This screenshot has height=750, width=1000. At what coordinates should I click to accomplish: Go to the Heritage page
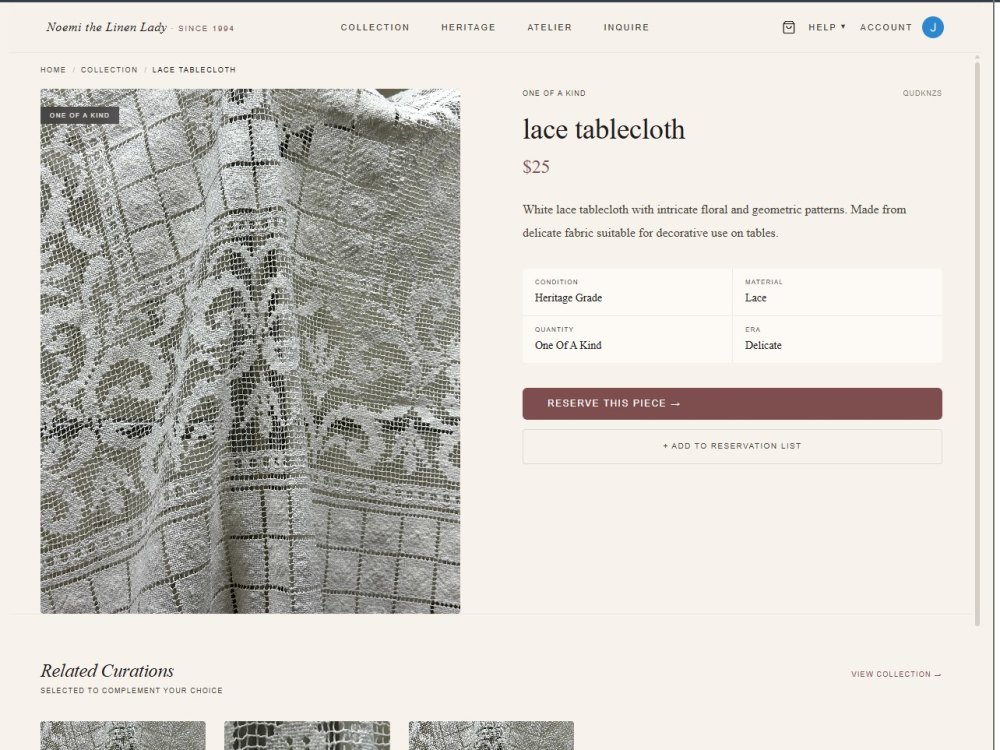[x=468, y=27]
